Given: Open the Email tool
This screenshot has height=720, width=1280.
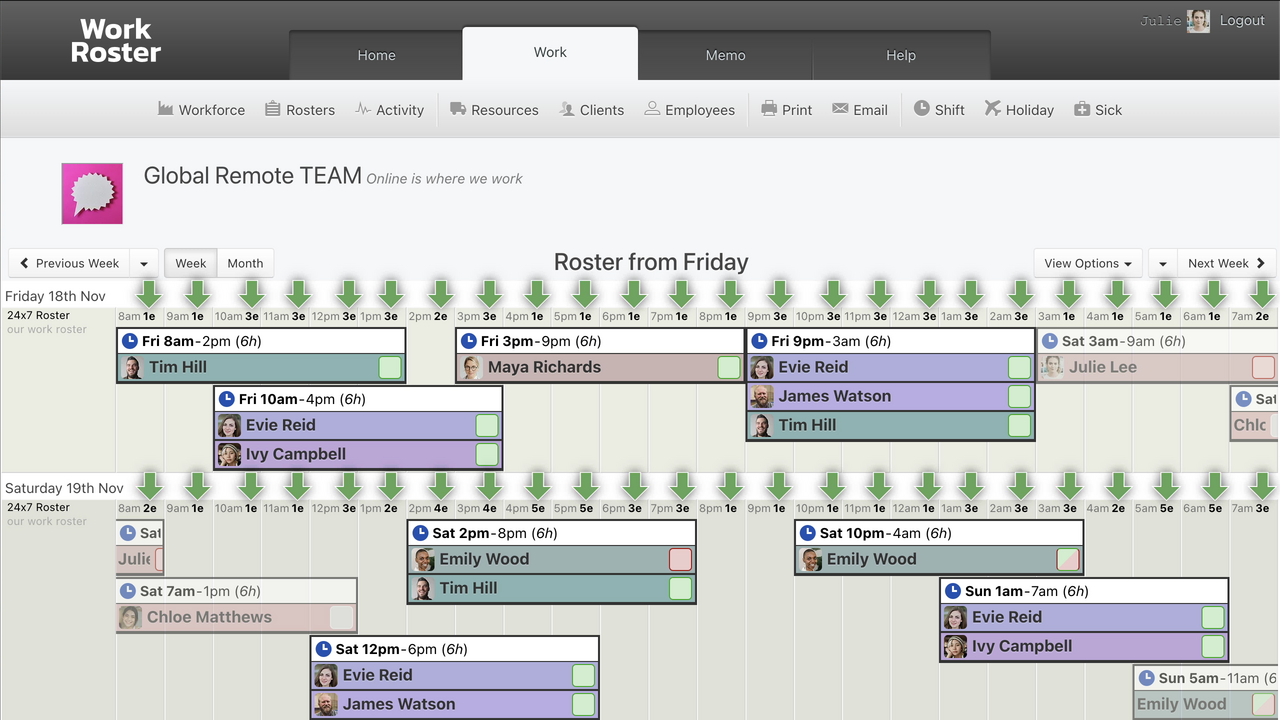Looking at the screenshot, I should [860, 110].
